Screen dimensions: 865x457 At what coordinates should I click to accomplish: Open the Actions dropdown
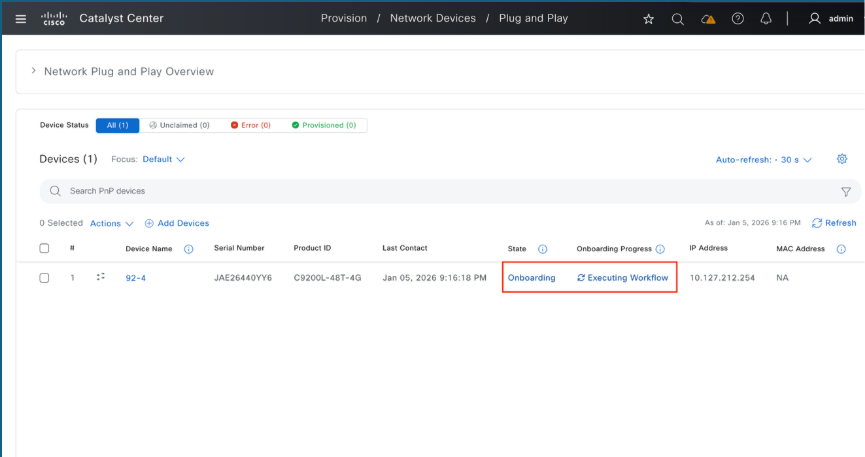point(111,224)
